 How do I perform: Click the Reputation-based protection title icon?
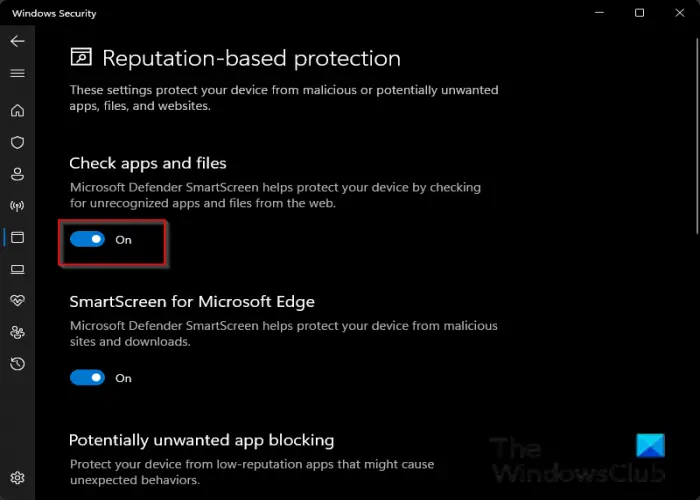point(81,57)
